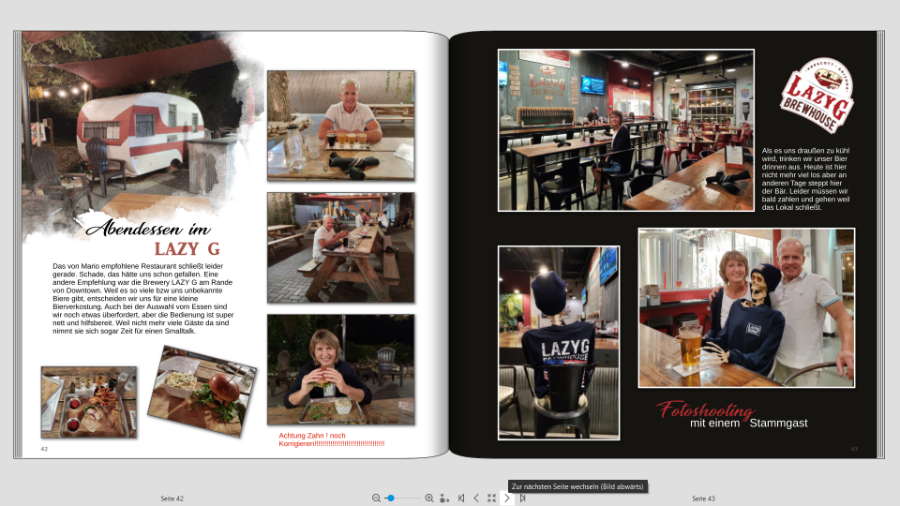Screen dimensions: 900x506
Task: Select the photo of woman eating burger
Action: click(x=341, y=369)
